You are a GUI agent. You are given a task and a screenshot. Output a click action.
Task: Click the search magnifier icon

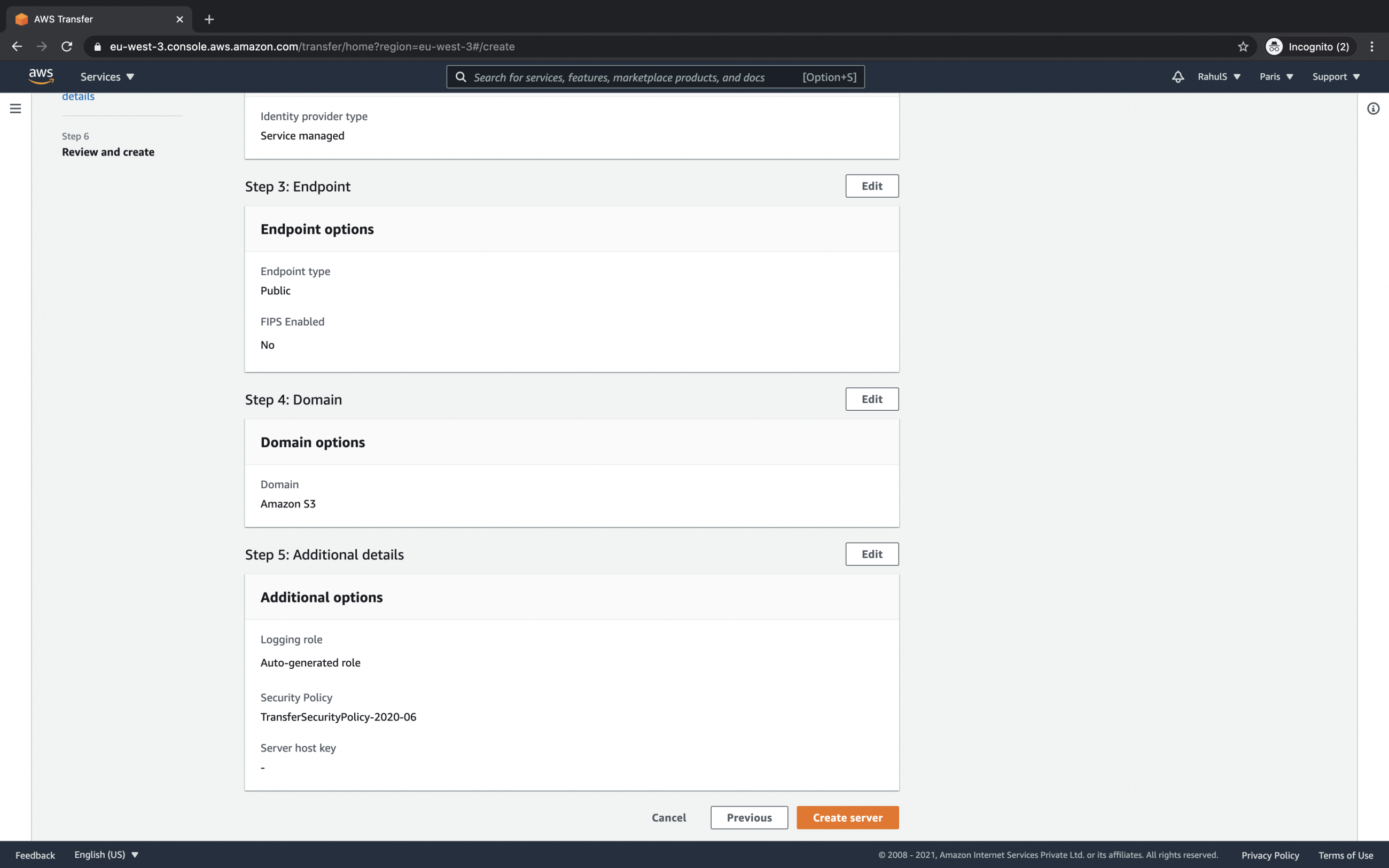[462, 76]
